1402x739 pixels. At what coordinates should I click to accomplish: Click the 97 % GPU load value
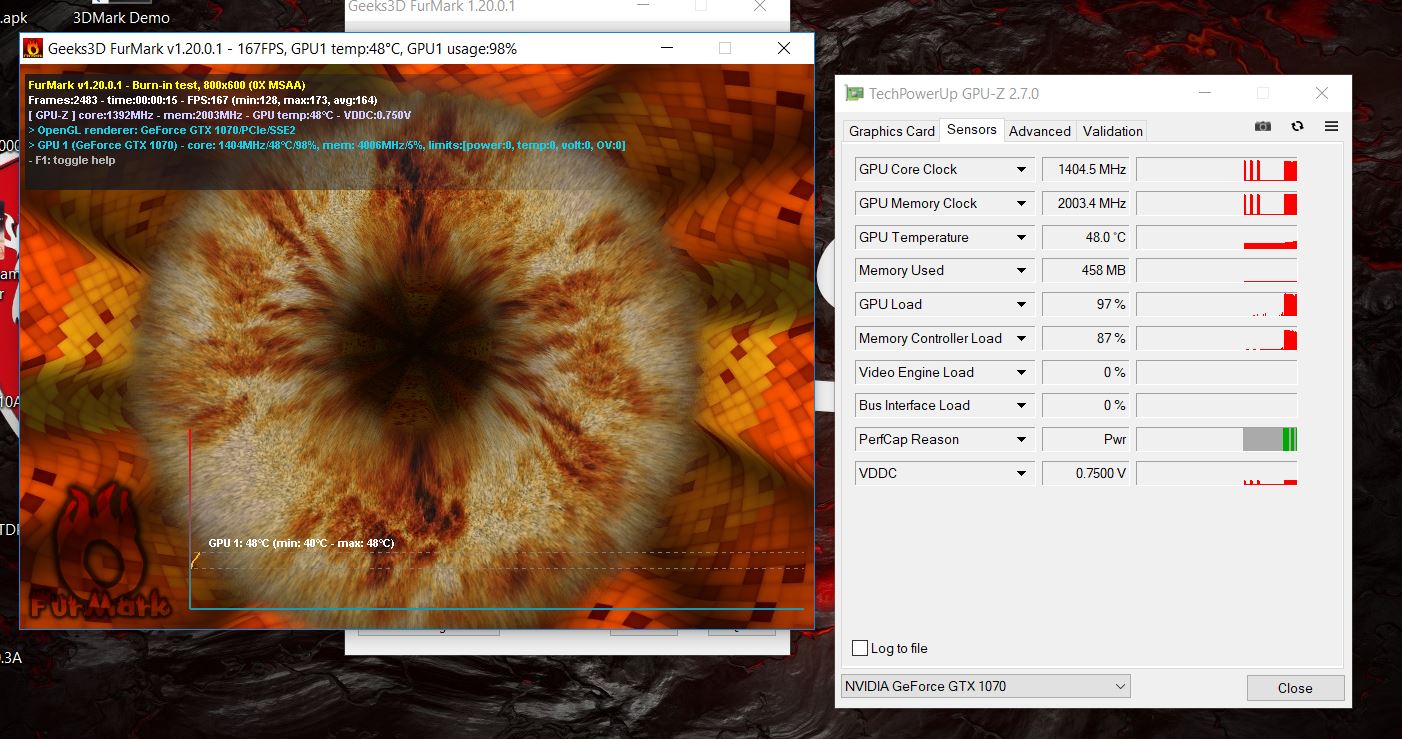[1085, 305]
